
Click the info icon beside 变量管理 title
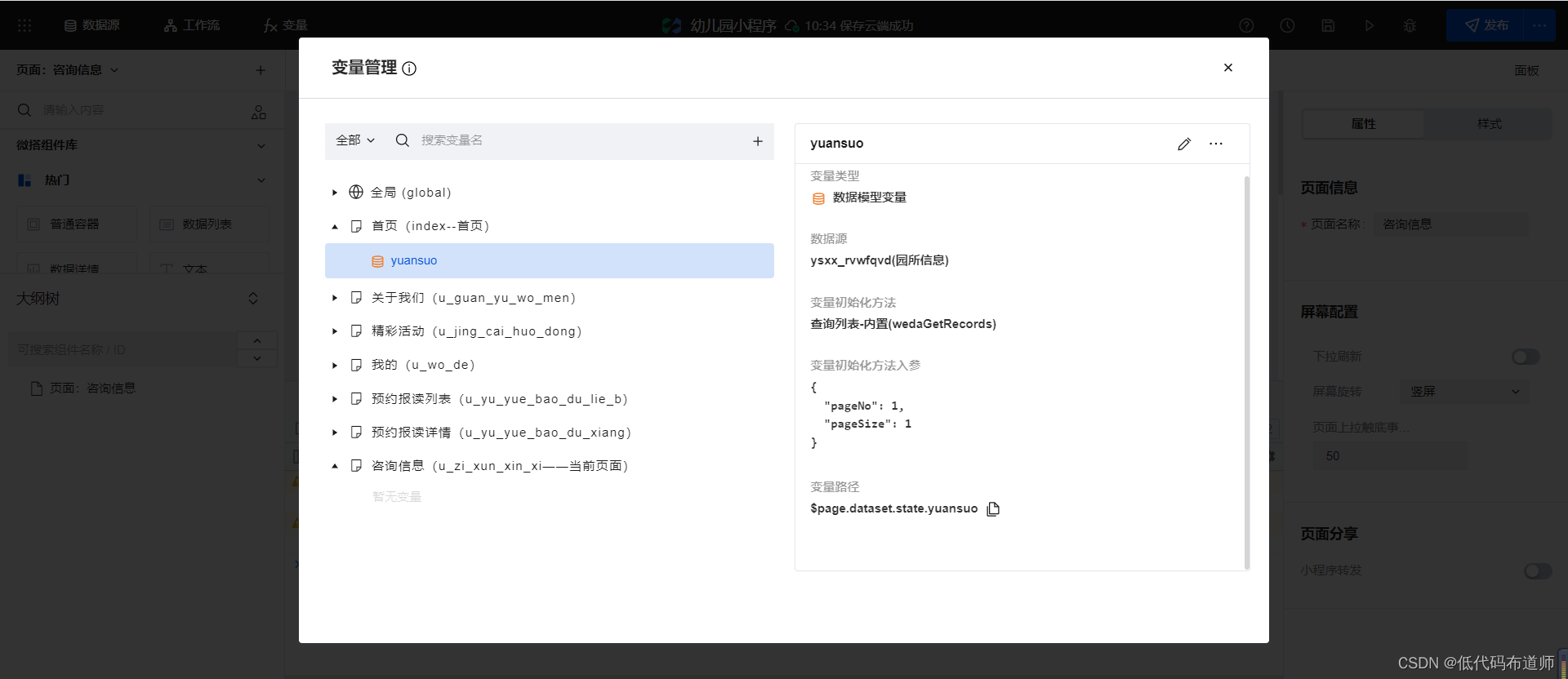click(409, 69)
